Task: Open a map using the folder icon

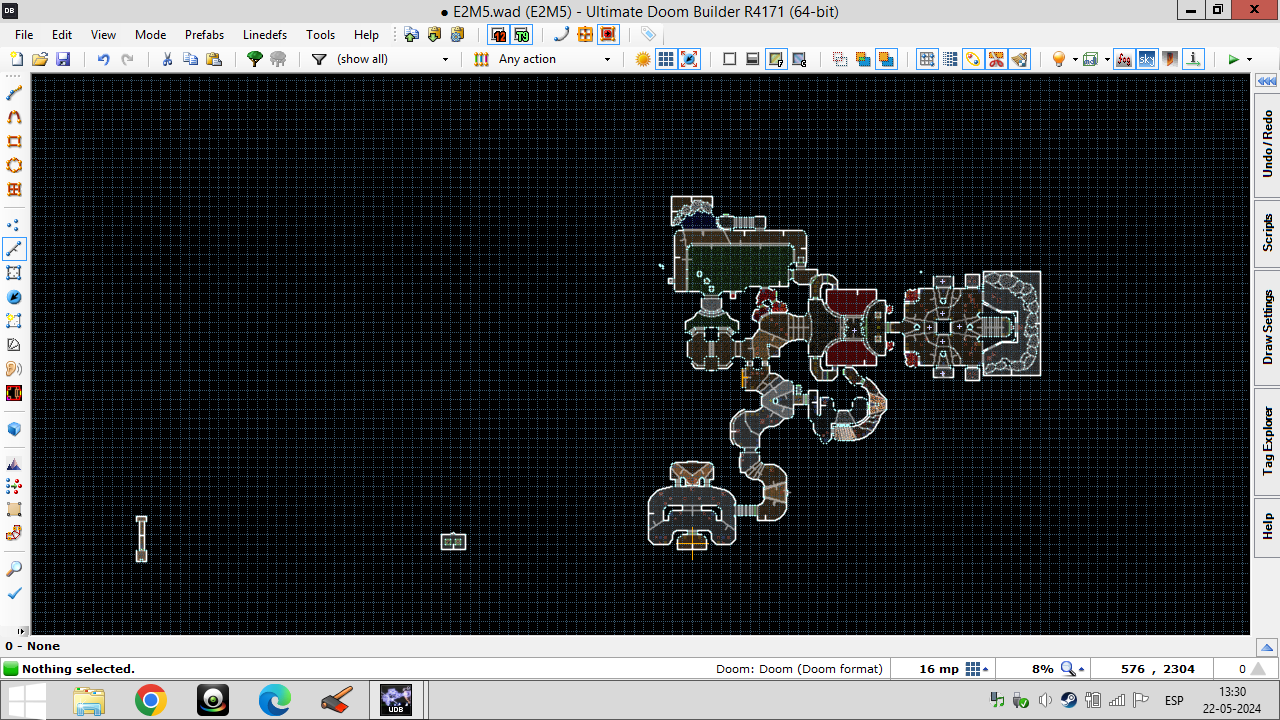Action: [39, 60]
